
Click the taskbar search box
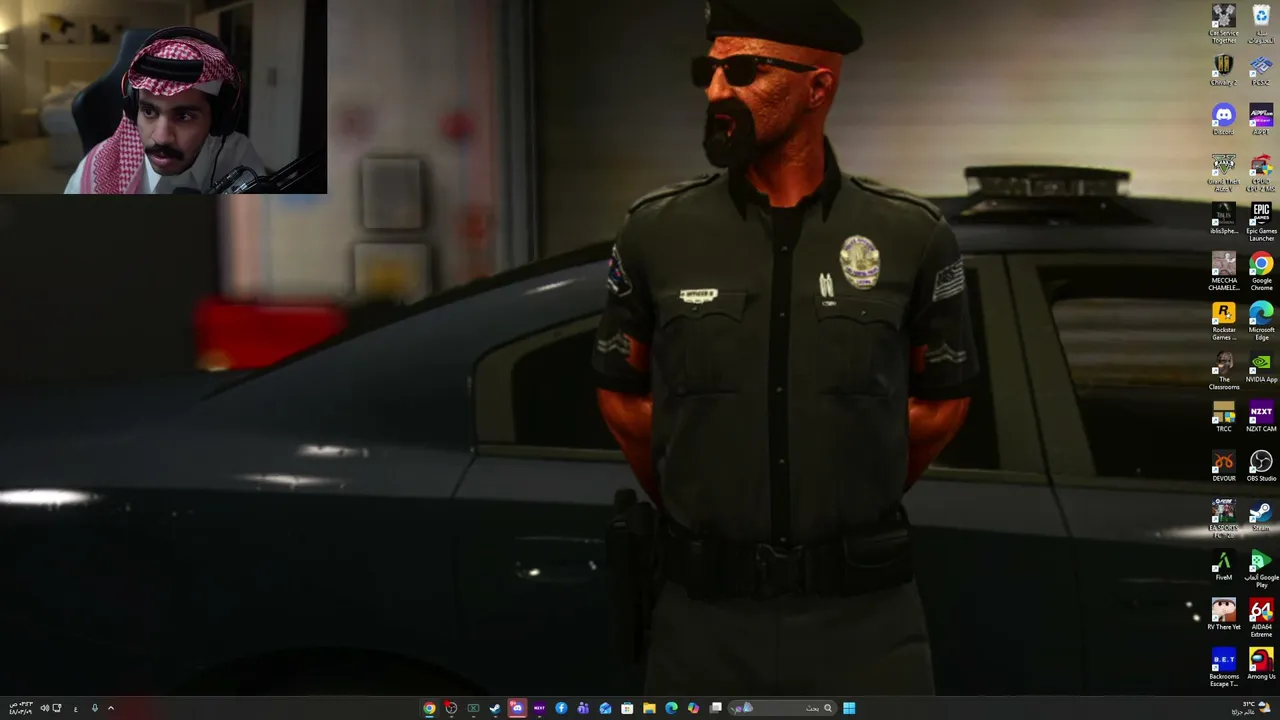pos(782,708)
